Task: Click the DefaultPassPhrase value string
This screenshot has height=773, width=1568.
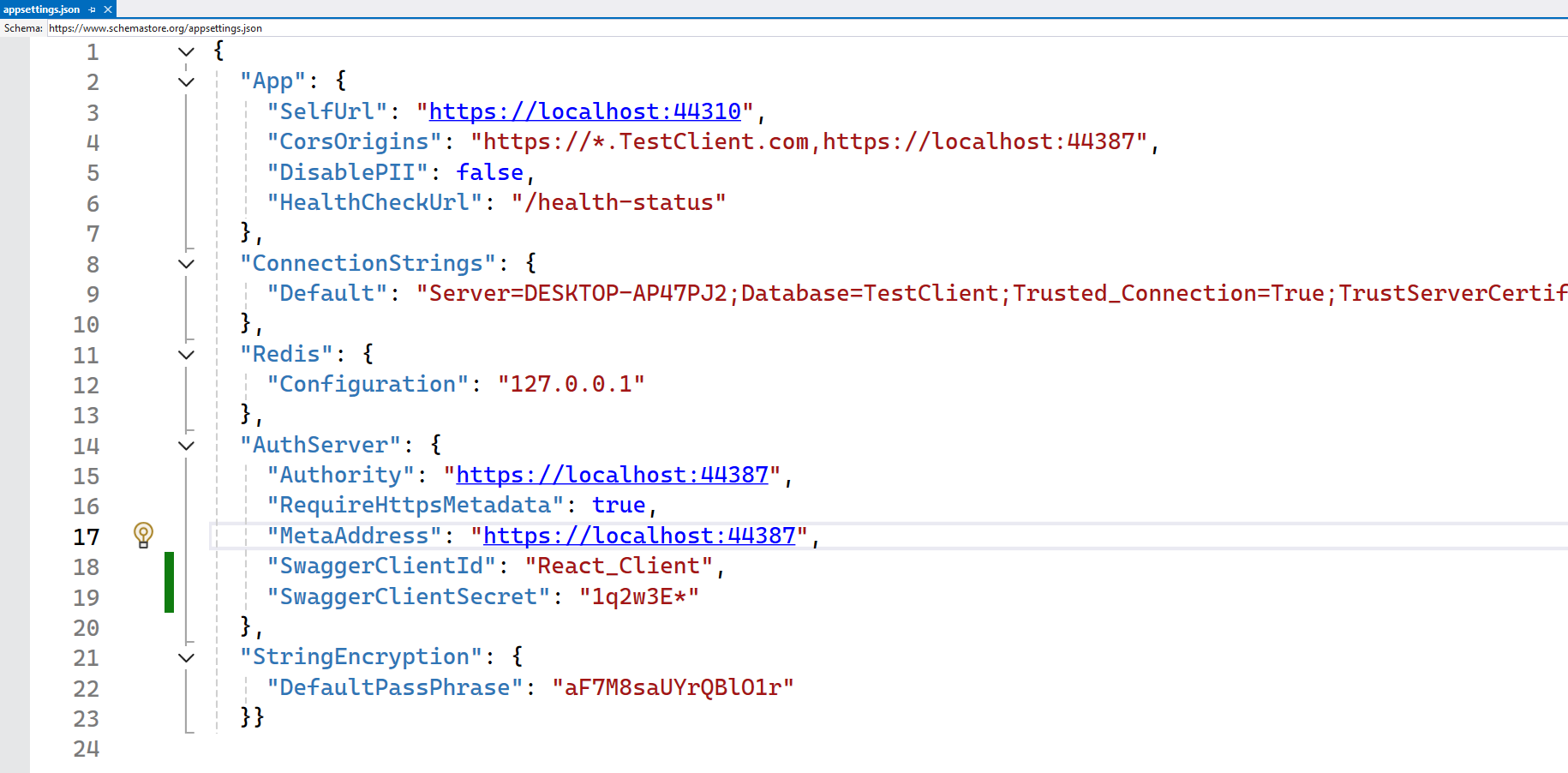Action: 673,687
